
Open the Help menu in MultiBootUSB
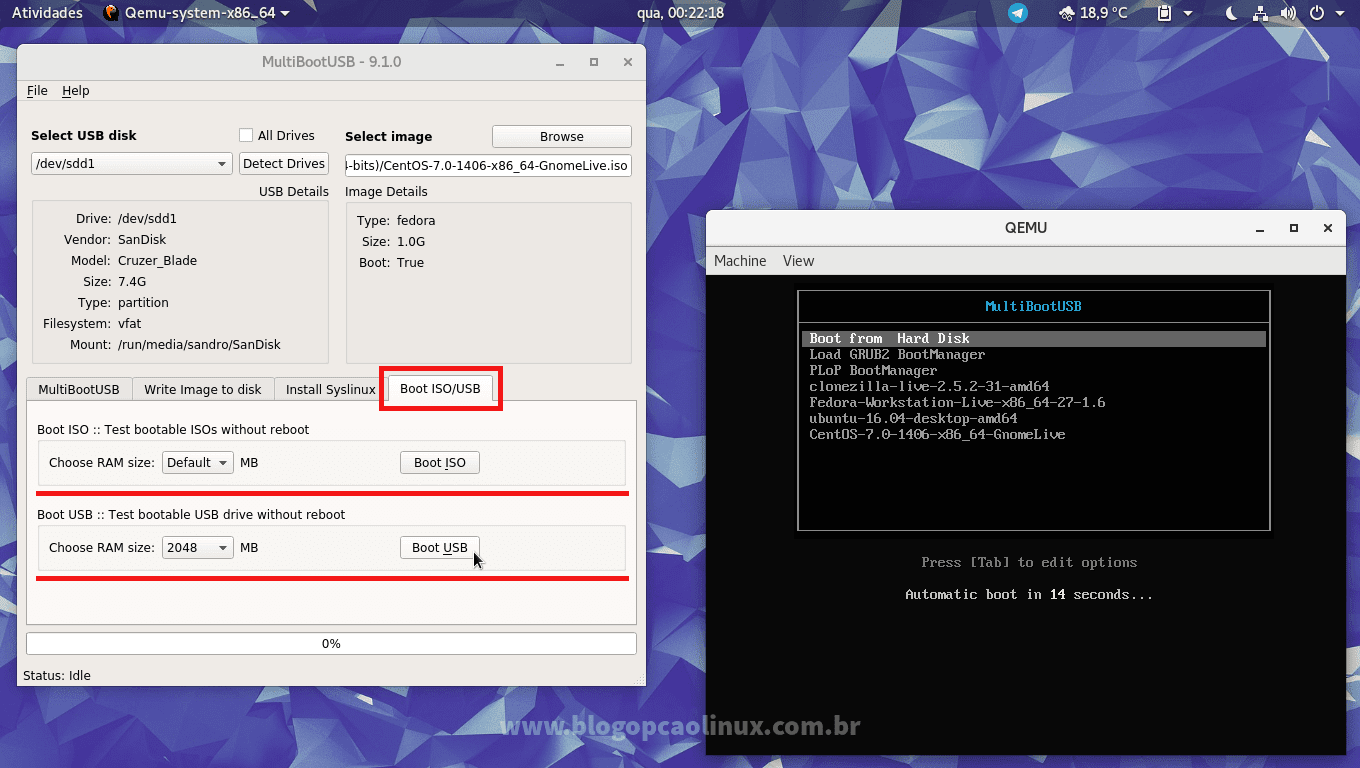point(76,90)
